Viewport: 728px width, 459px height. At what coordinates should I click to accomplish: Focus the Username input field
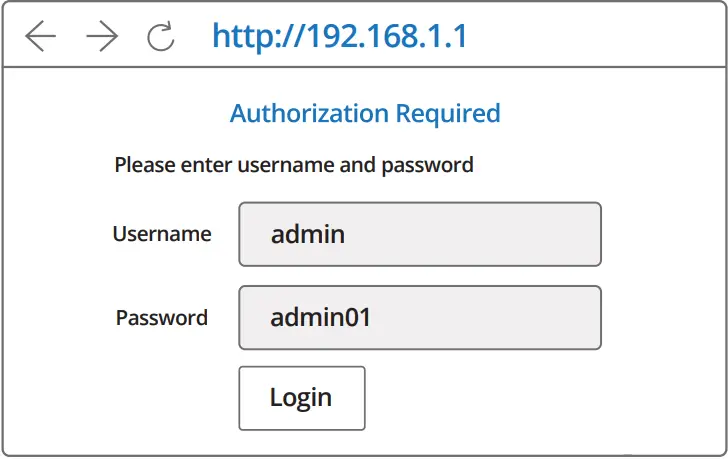pos(420,235)
